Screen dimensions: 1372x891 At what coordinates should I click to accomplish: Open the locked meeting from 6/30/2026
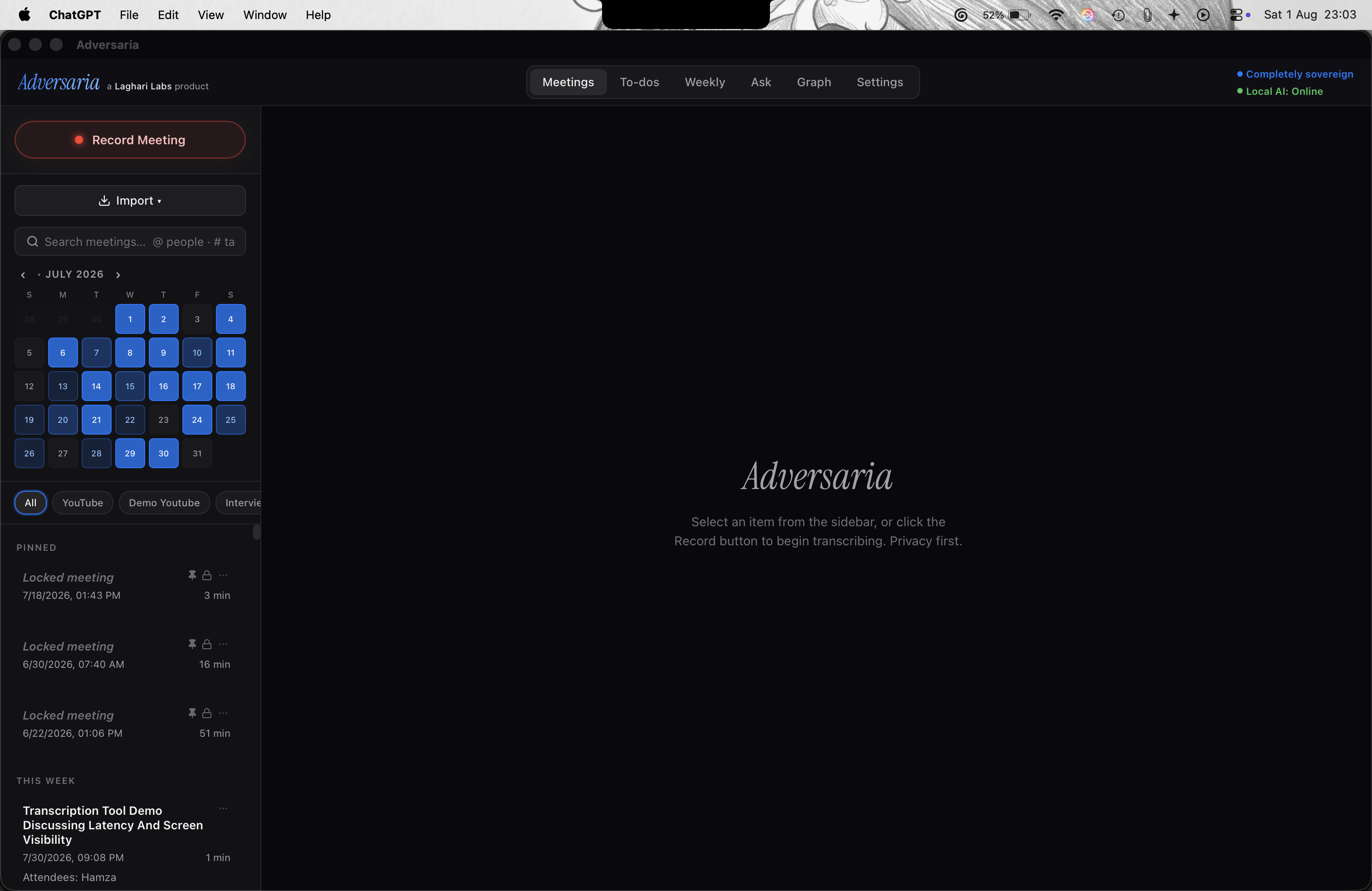(126, 655)
